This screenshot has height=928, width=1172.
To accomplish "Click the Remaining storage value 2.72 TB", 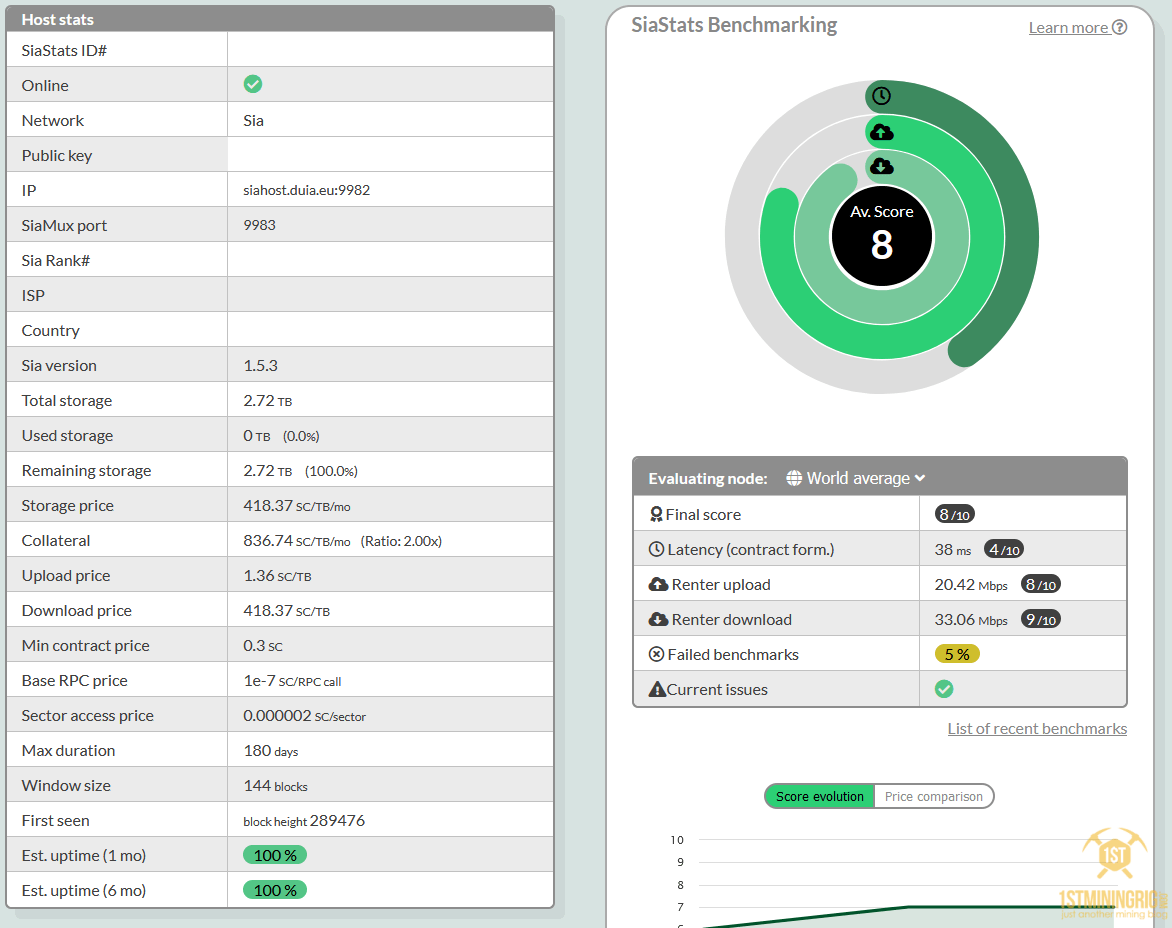I will (268, 471).
